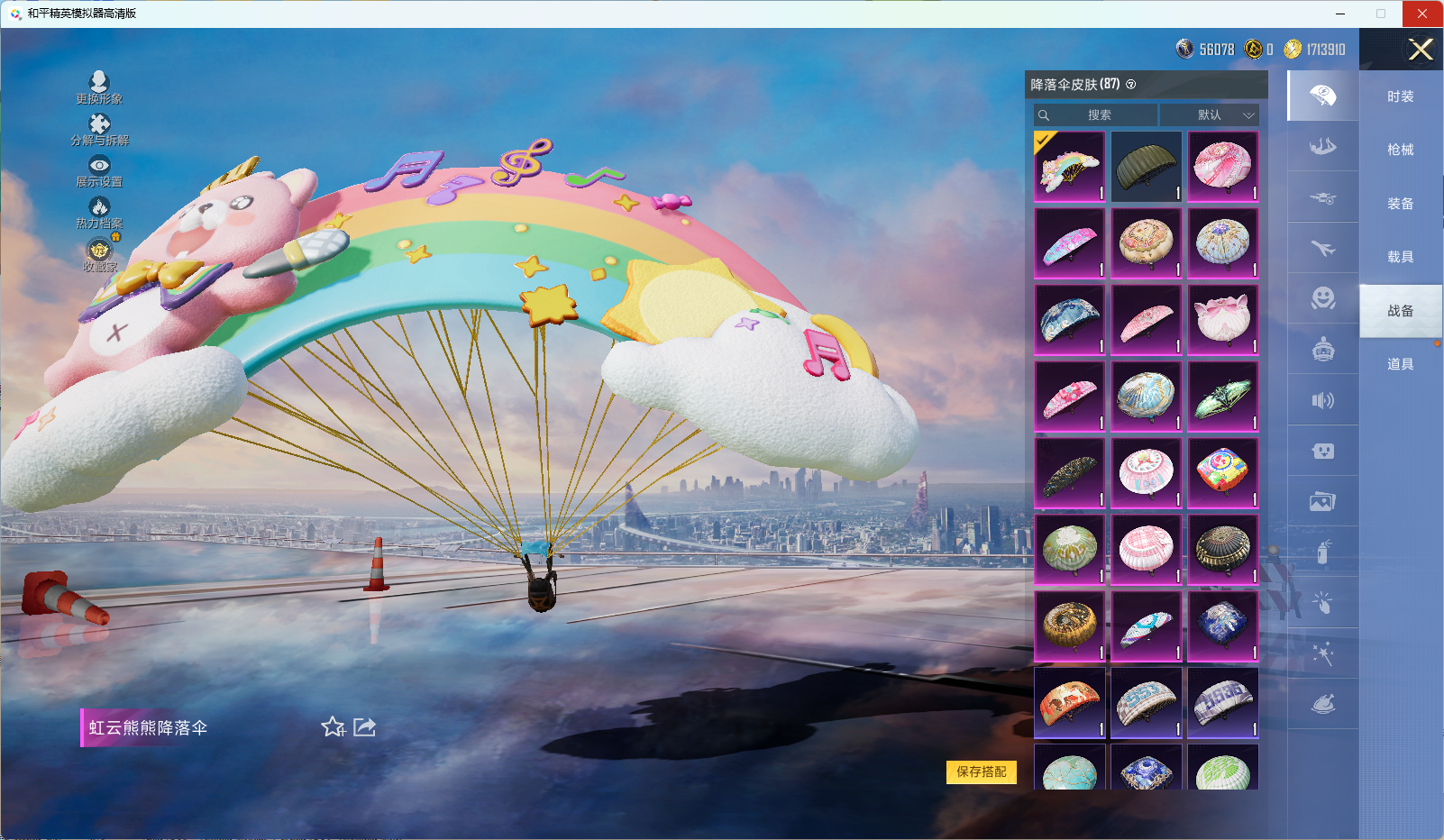This screenshot has width=1444, height=840.
Task: Open 热力档案 flame icon
Action: [x=99, y=207]
